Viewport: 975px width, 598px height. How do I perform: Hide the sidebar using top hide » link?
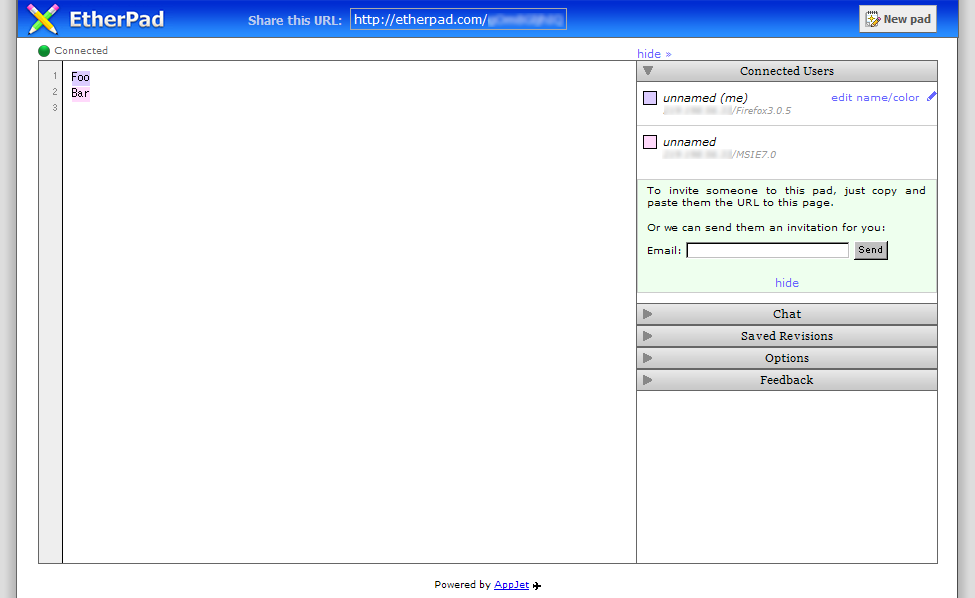(654, 54)
